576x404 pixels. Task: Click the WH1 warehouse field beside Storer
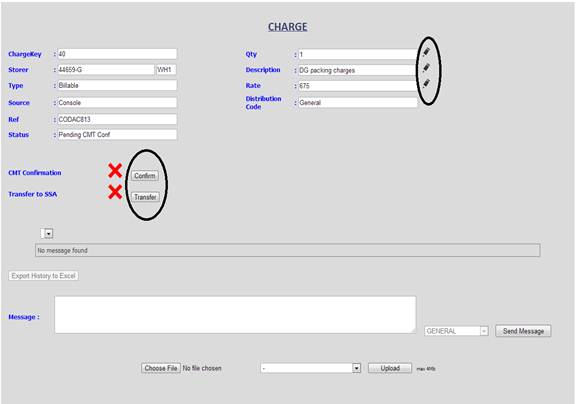[x=166, y=70]
